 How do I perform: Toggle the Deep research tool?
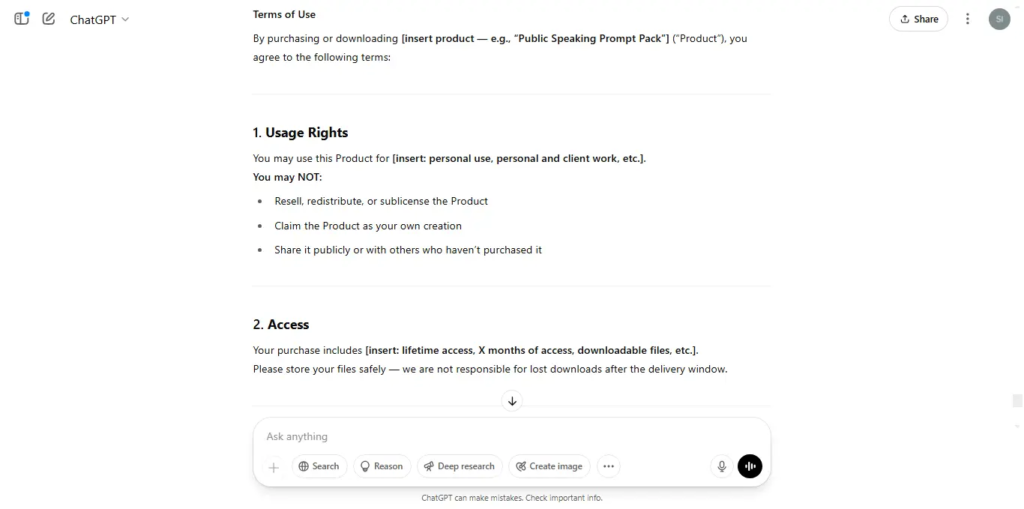pos(459,466)
